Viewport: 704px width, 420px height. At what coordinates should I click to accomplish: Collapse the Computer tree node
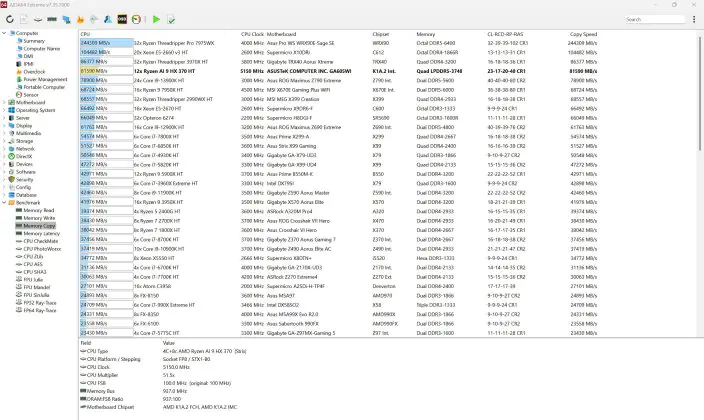pyautogui.click(x=4, y=33)
